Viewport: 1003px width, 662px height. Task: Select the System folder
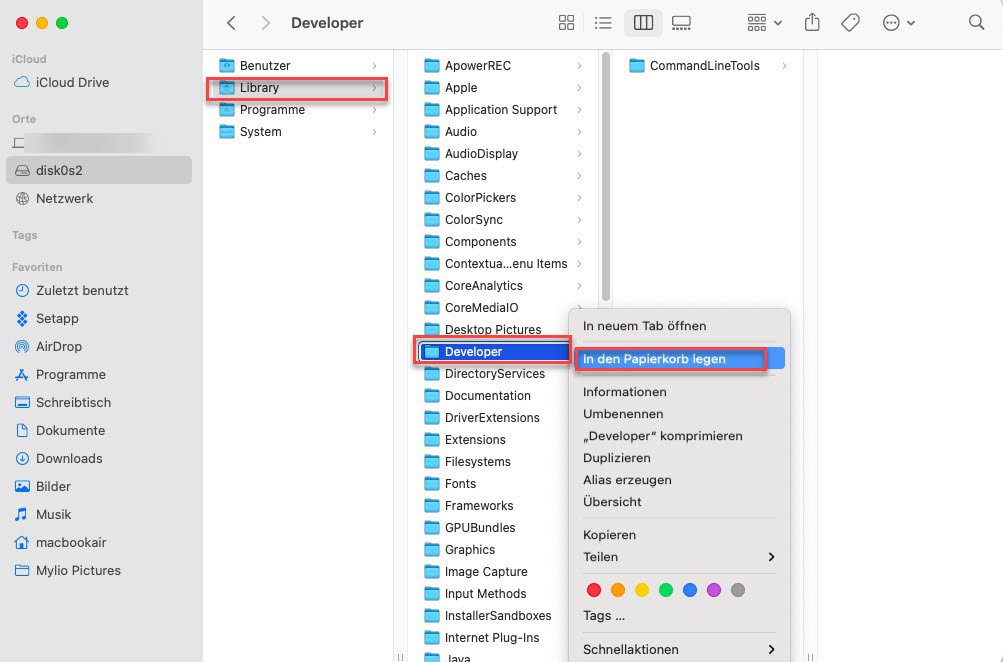click(x=298, y=132)
